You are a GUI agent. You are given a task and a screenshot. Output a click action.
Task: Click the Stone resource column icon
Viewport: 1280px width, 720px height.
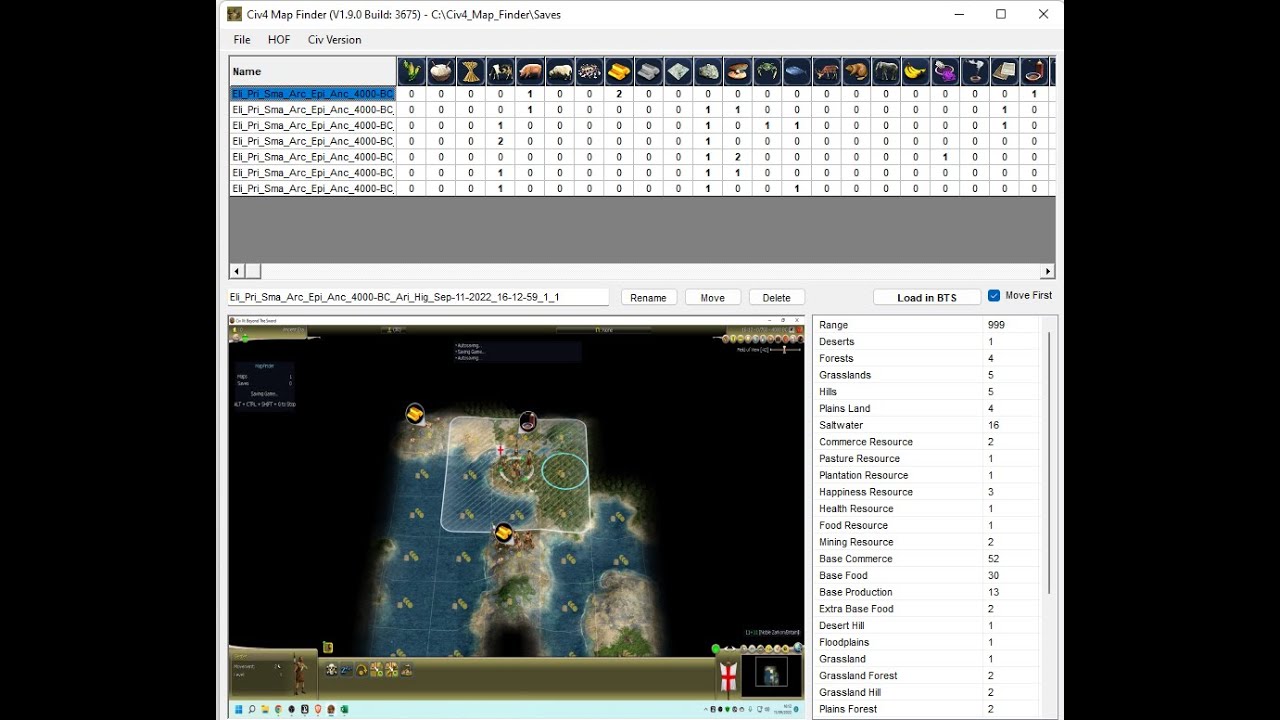point(708,71)
